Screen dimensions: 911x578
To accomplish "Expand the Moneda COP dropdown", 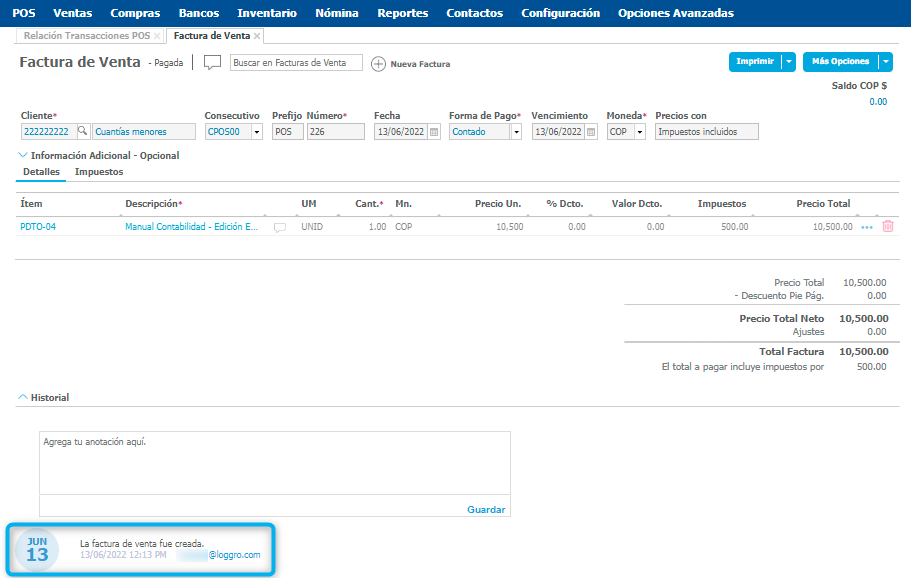I will pyautogui.click(x=640, y=132).
